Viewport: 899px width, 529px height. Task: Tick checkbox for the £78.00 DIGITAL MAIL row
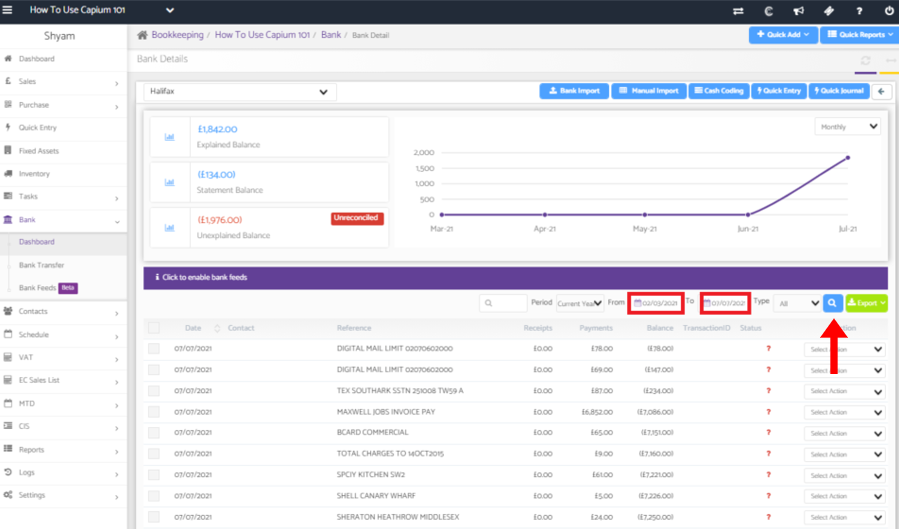[154, 348]
